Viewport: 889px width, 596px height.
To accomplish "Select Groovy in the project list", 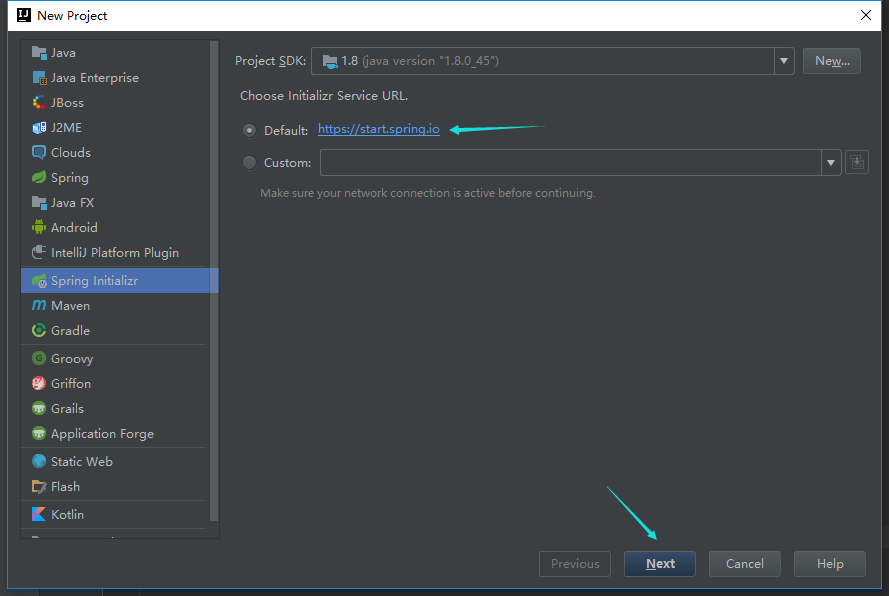I will pos(114,358).
